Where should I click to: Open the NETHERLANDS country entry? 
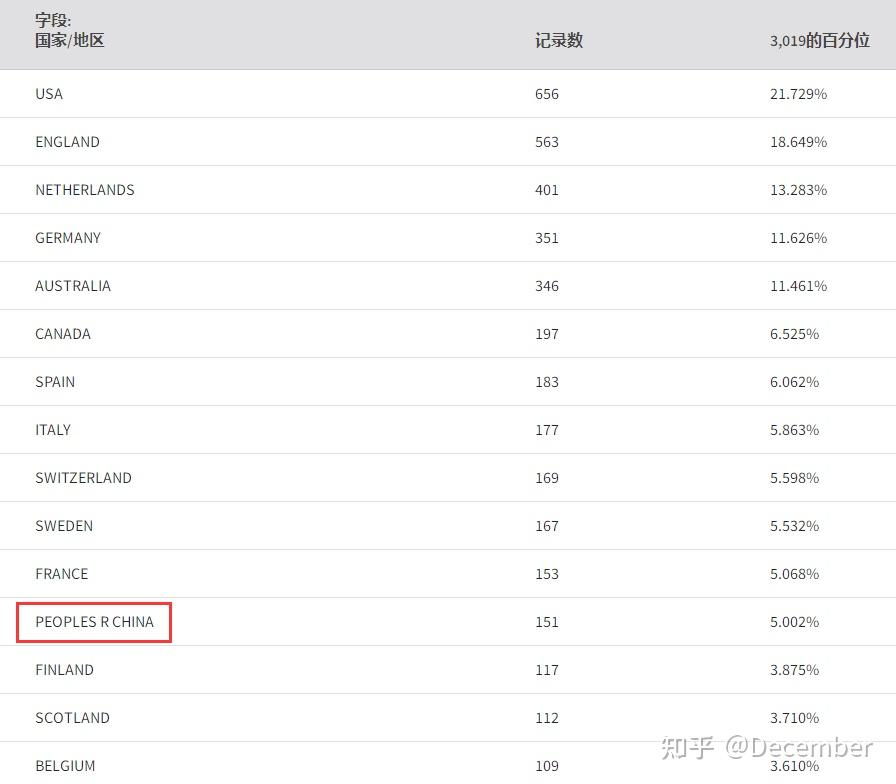pos(85,190)
